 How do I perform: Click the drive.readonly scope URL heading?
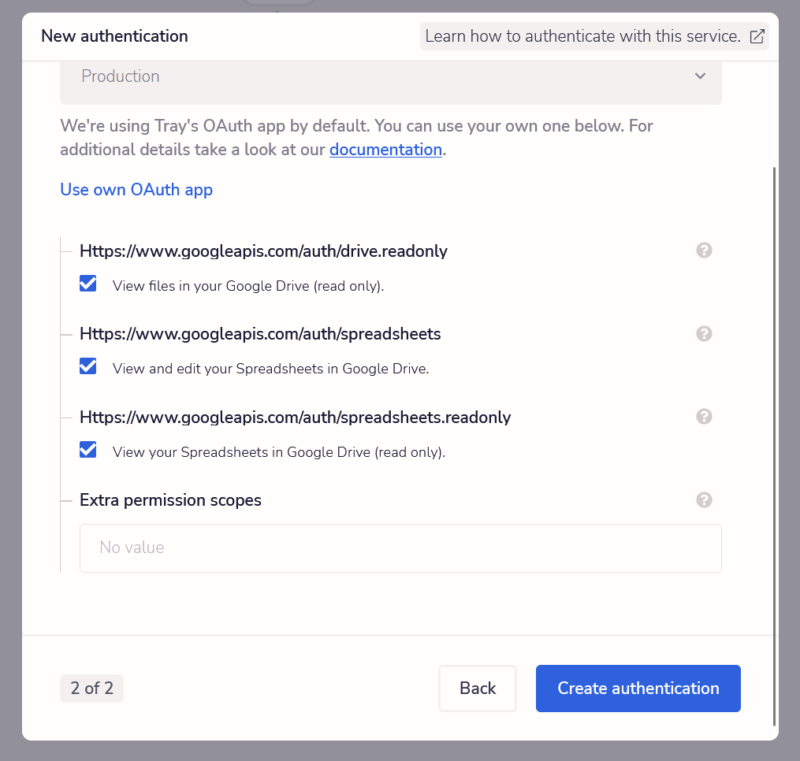pos(263,251)
